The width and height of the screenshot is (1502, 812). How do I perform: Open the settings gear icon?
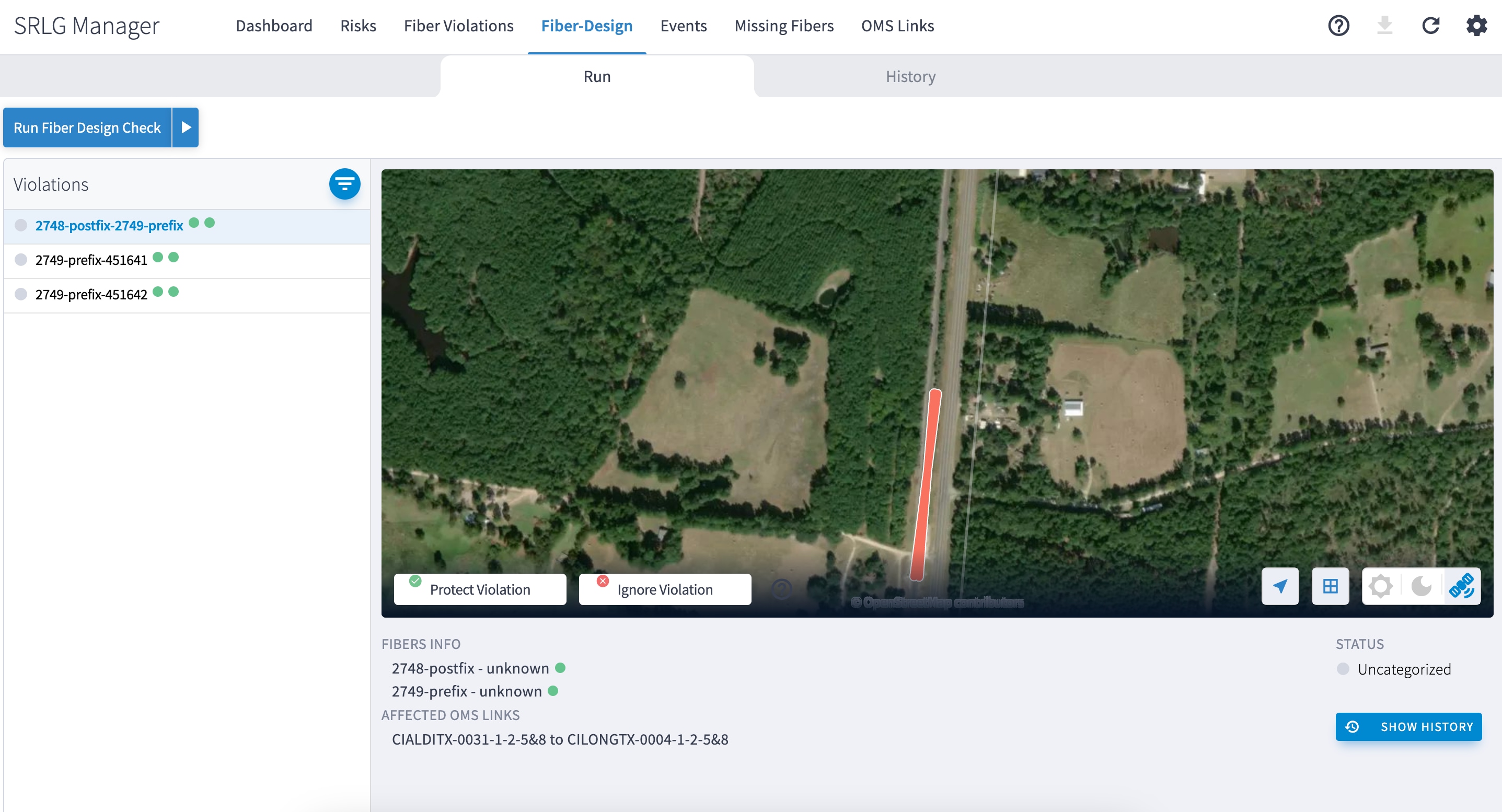pos(1477,26)
